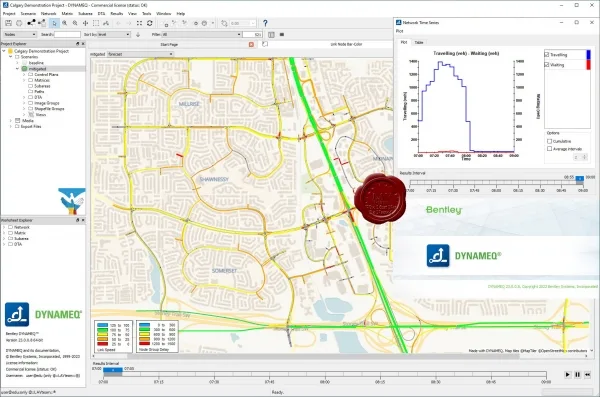Viewport: 600px width, 397px height.
Task: Click the average intervals stepper arrows
Action: coord(584,157)
